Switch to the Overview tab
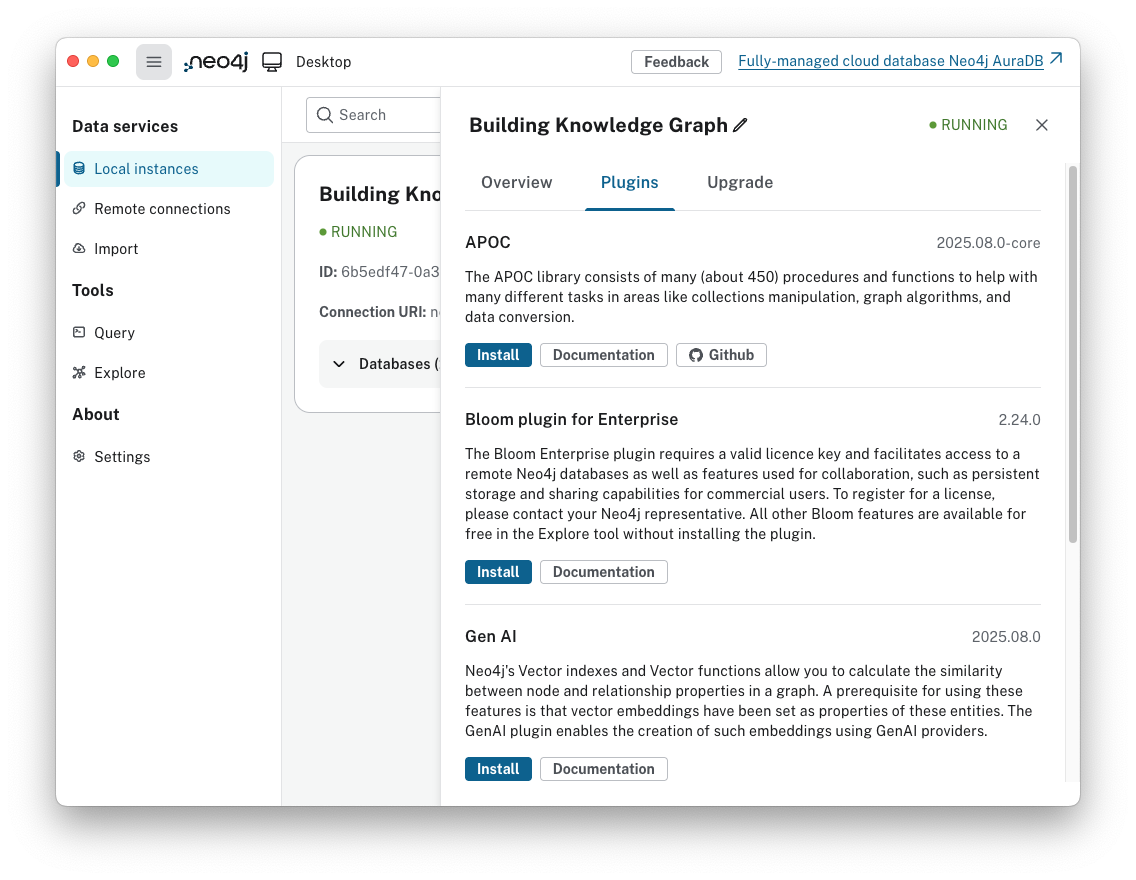 517,183
